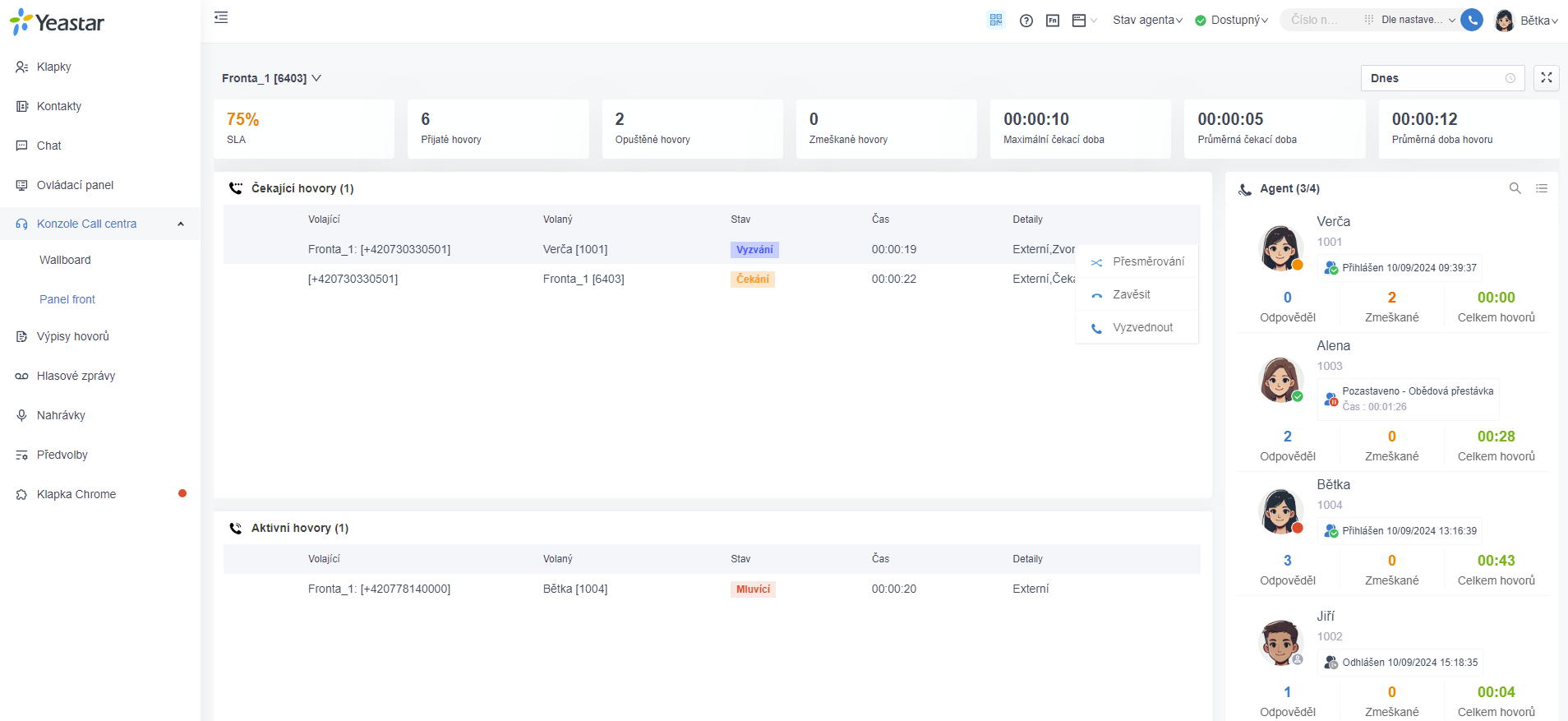Switch agent view with the list icon
This screenshot has width=1568, height=721.
1542,188
